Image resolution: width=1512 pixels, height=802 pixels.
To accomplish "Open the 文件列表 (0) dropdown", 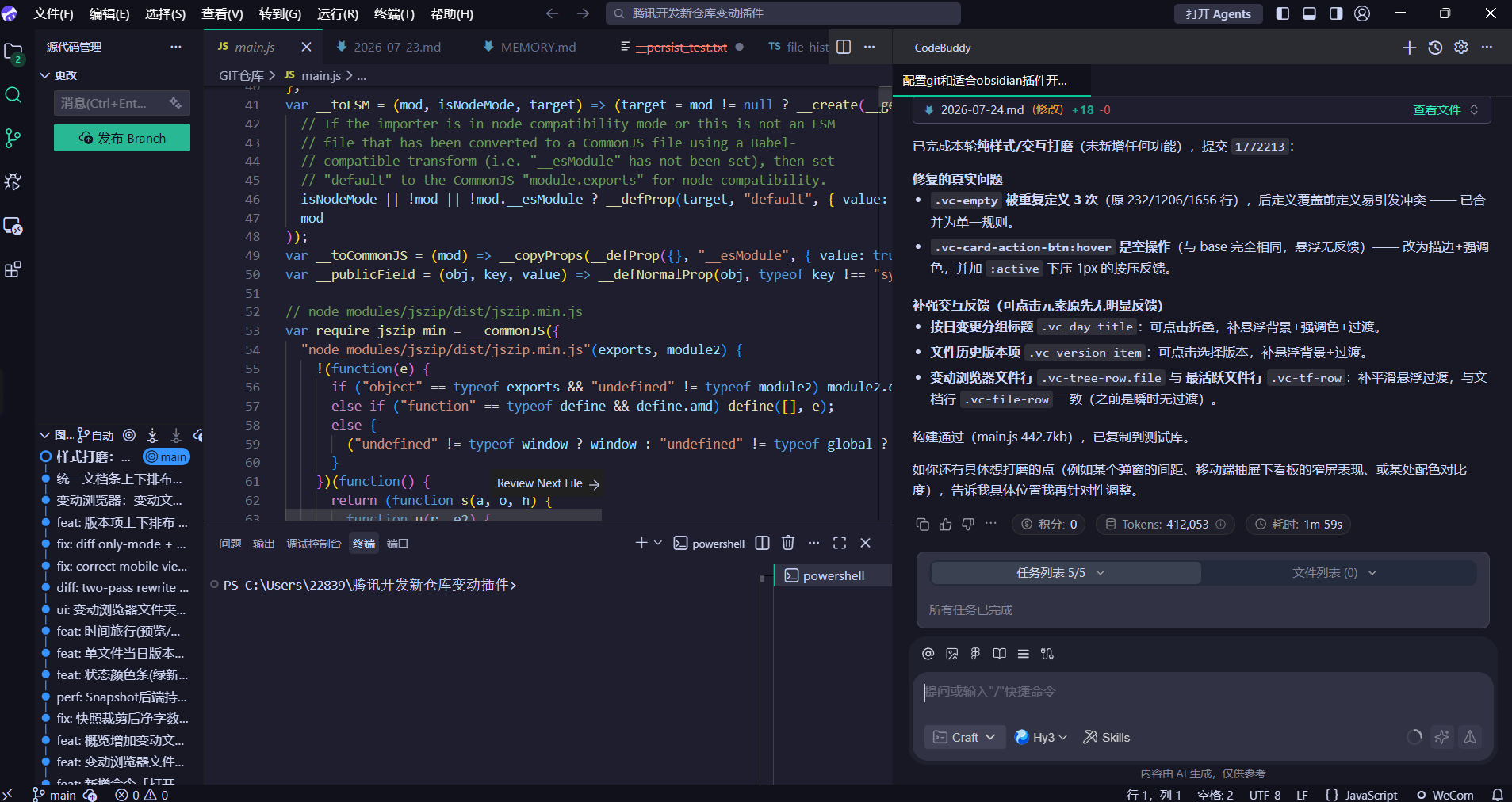I will pos(1334,572).
